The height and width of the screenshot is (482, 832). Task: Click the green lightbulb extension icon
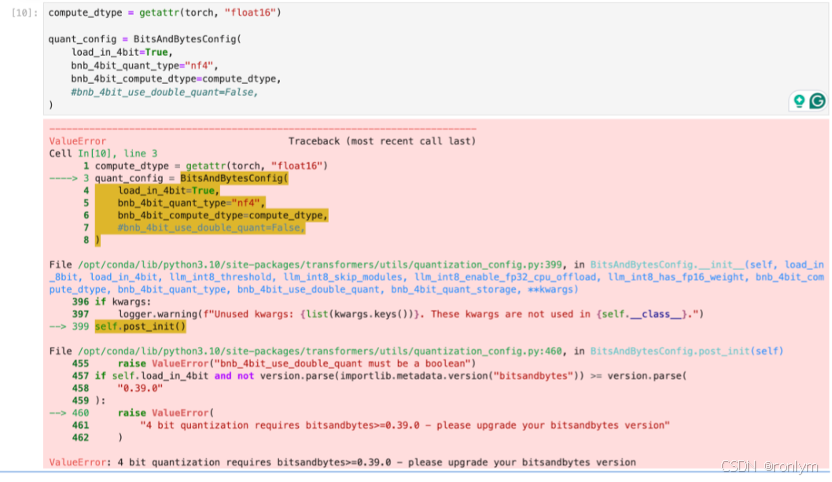[799, 101]
